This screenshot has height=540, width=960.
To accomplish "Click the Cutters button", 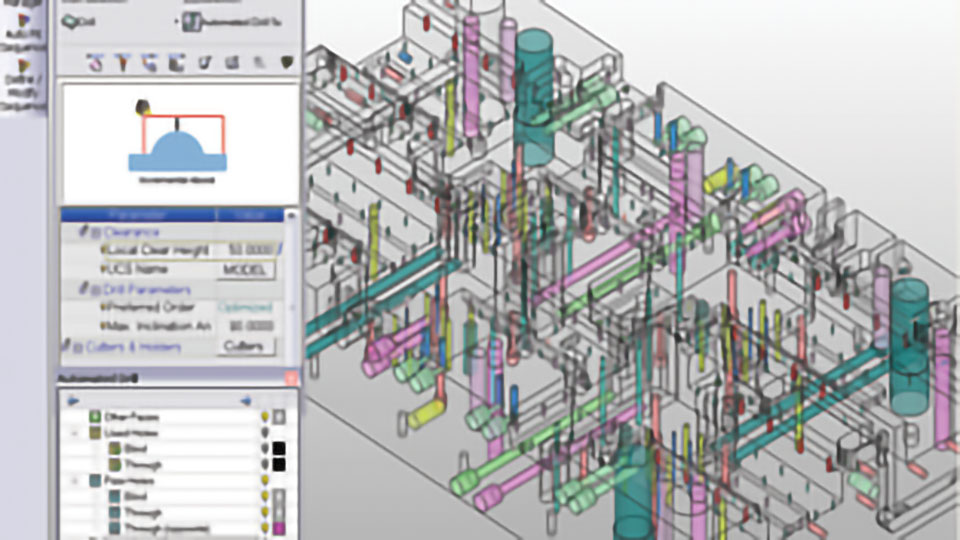I will 245,347.
